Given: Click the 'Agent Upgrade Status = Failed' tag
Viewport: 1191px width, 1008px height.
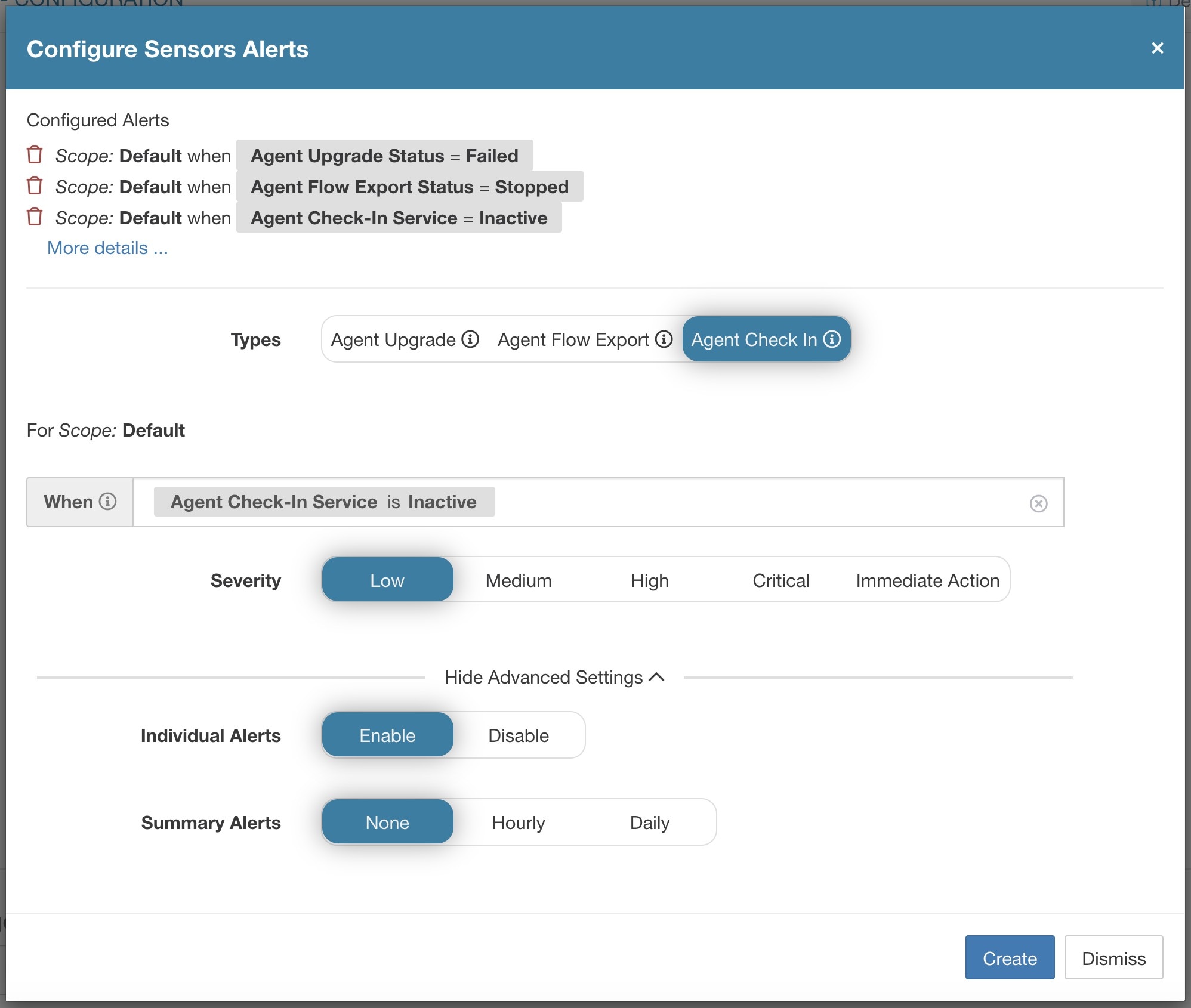Looking at the screenshot, I should (x=384, y=156).
